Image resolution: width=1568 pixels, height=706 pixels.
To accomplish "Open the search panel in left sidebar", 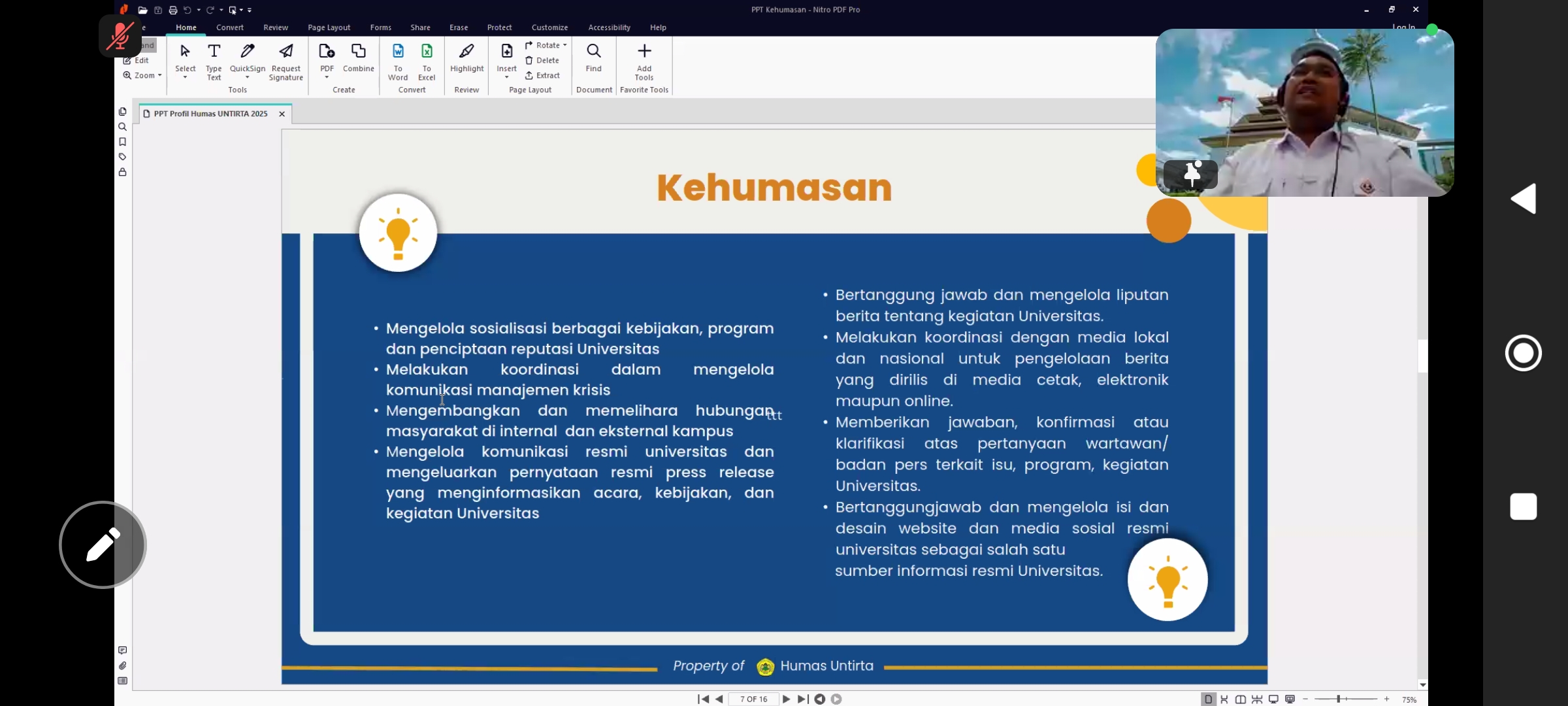I will [x=122, y=127].
